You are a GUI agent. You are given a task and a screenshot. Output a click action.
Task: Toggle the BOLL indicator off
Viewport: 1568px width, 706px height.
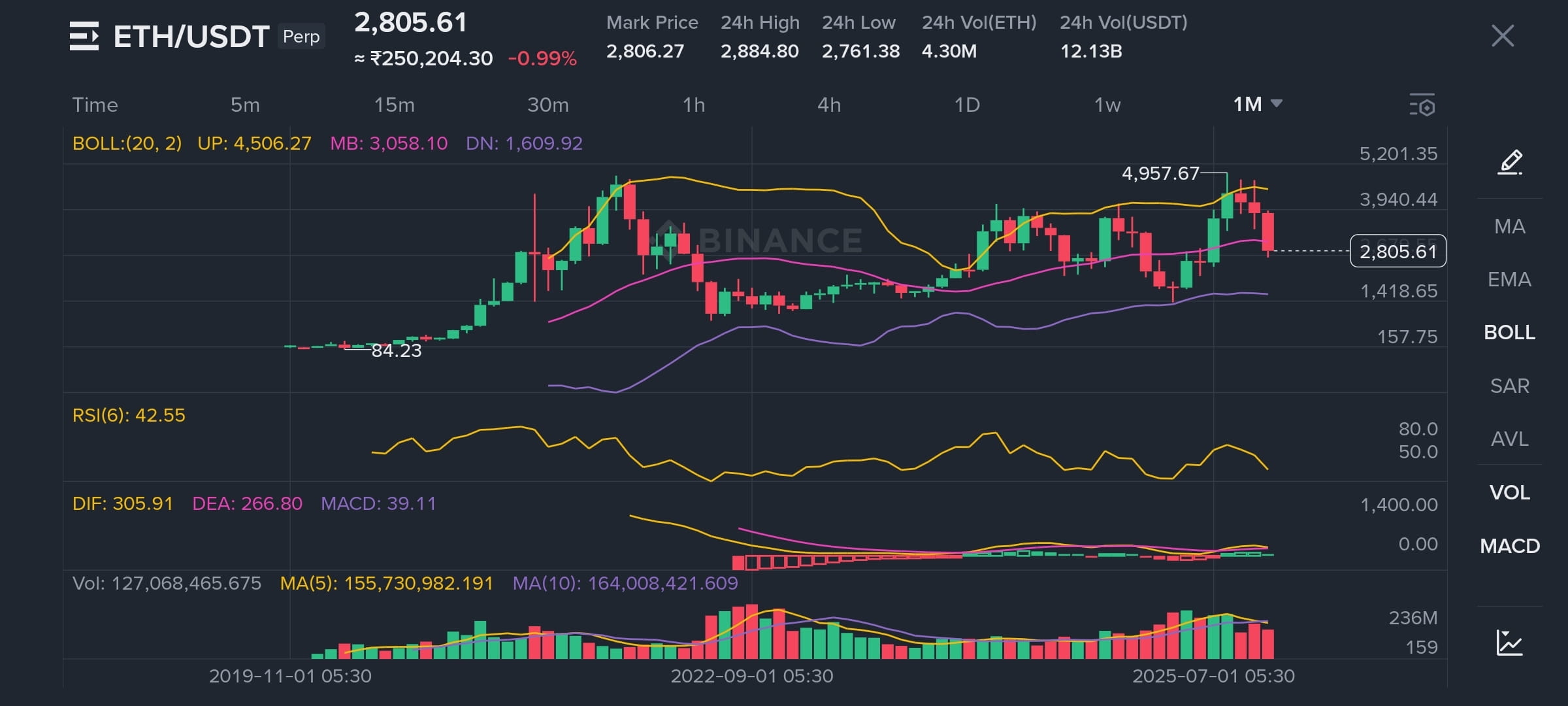[x=1509, y=332]
